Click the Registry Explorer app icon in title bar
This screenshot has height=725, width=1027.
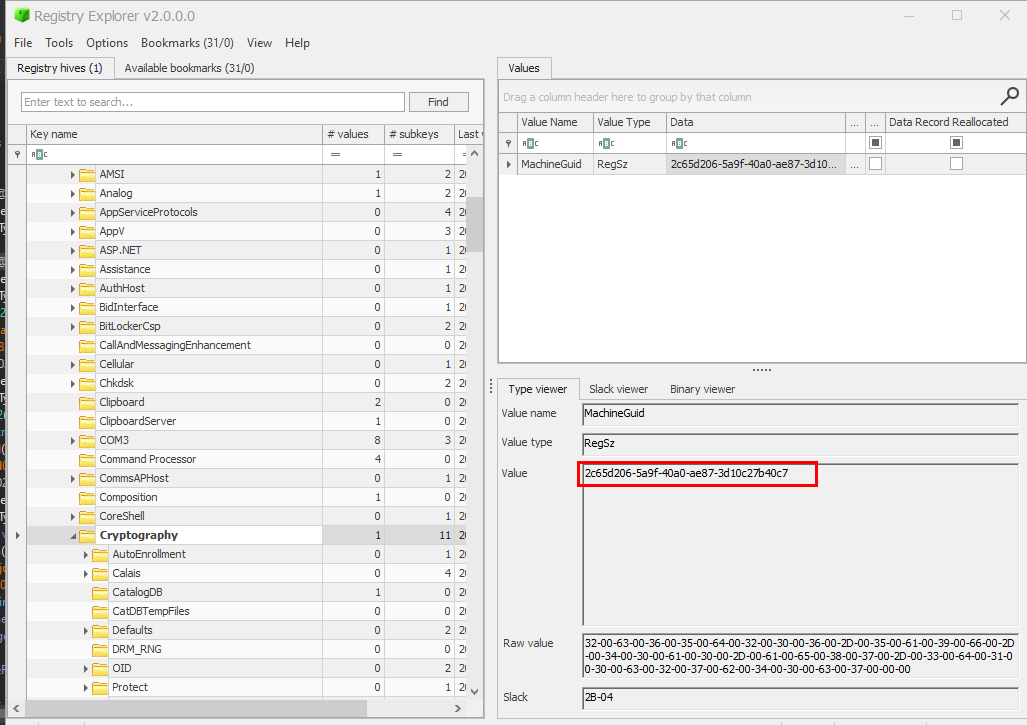22,15
